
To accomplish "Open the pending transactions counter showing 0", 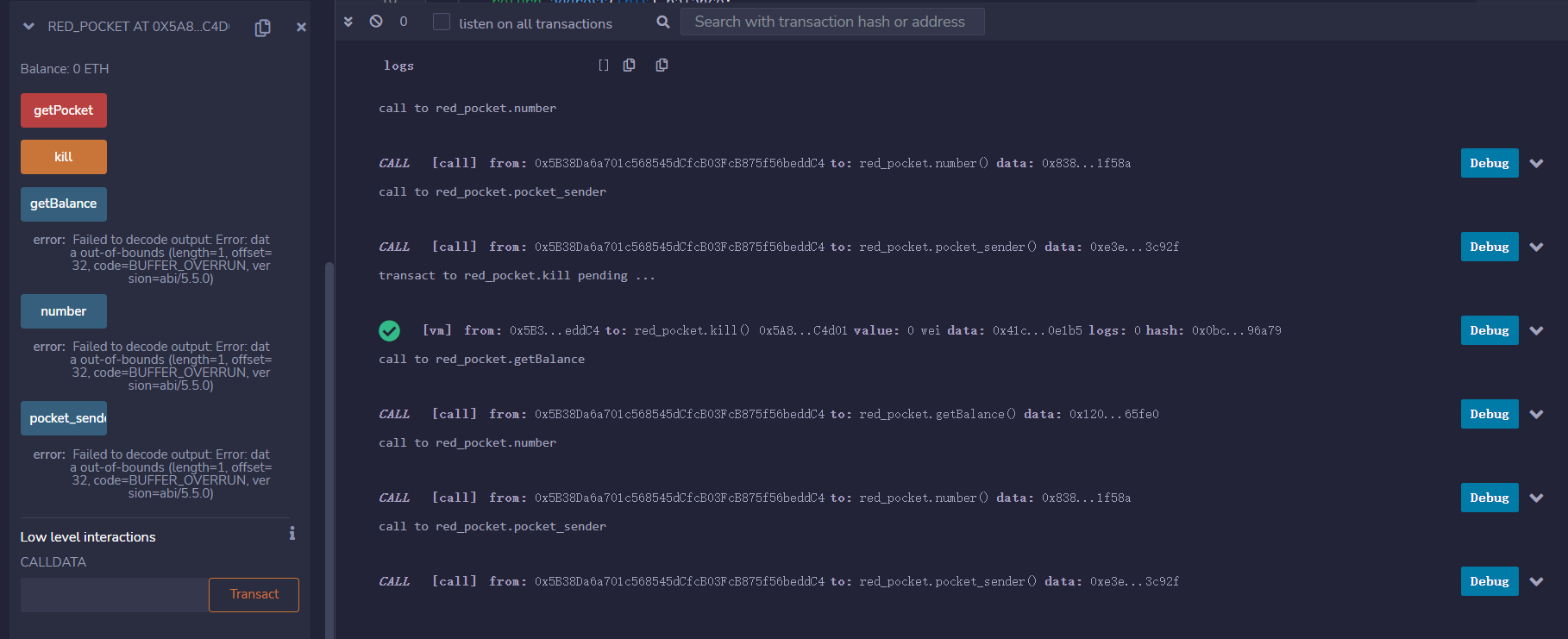I will click(403, 22).
